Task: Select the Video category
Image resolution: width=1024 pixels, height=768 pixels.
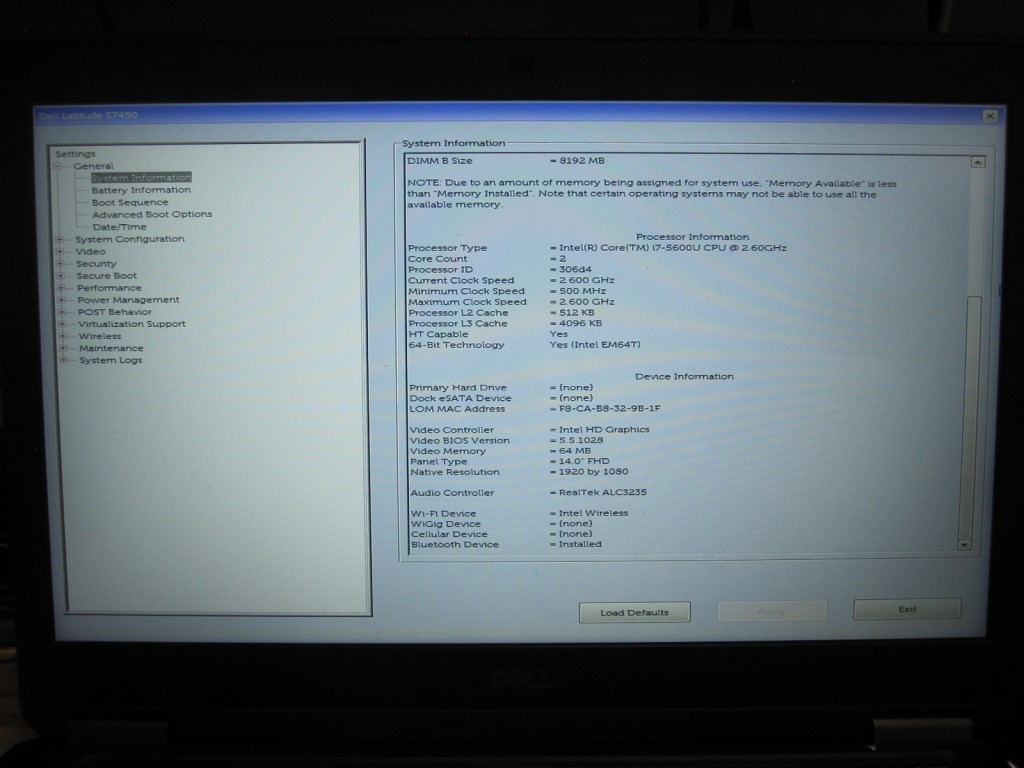Action: point(90,251)
